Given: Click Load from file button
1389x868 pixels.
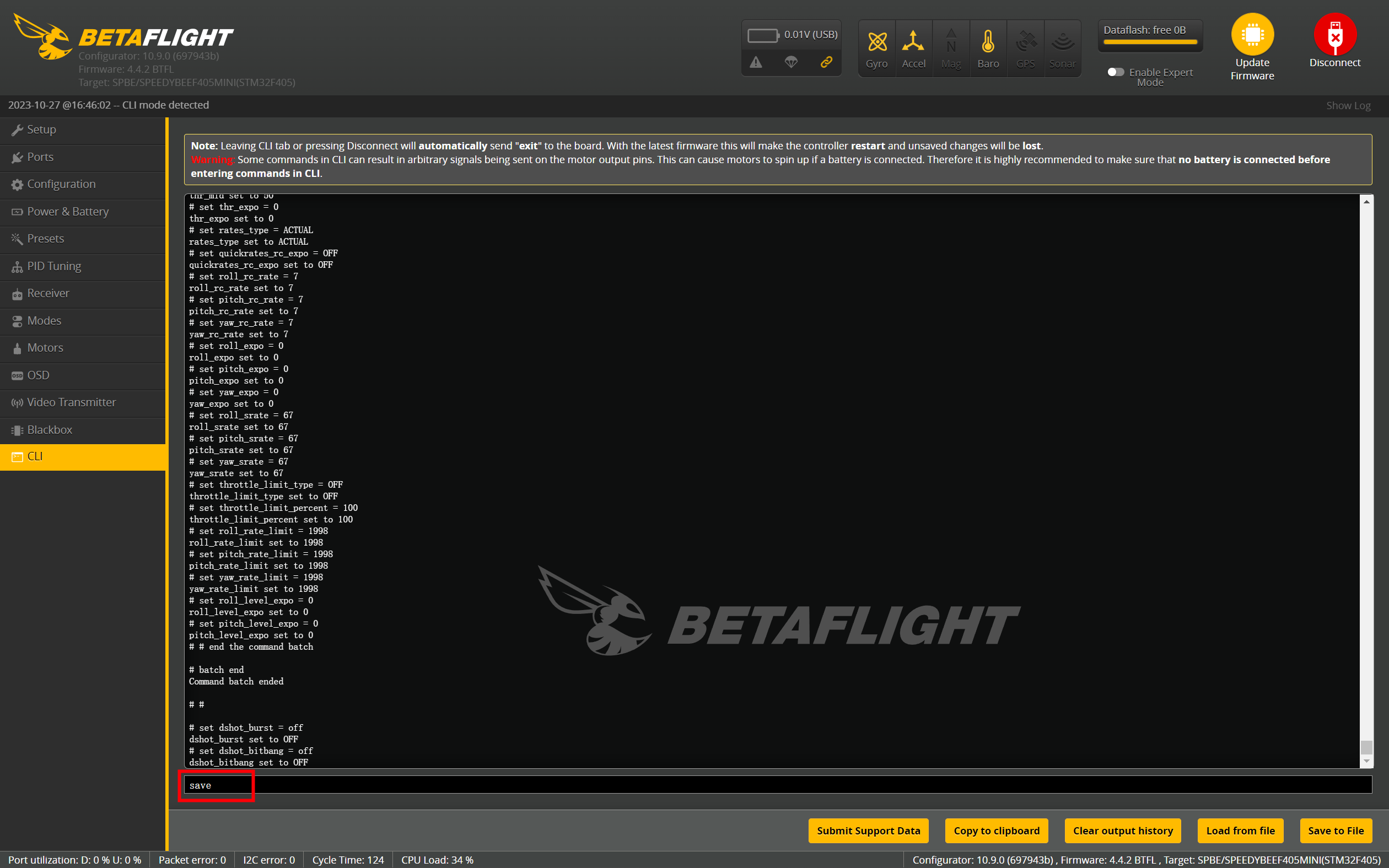Looking at the screenshot, I should coord(1240,831).
